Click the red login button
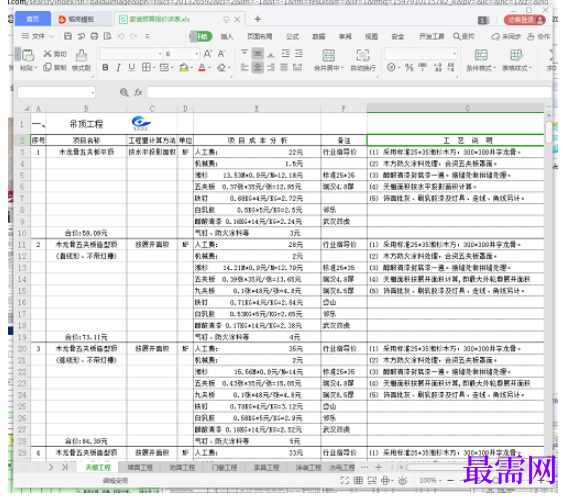The image size is (575, 501). tap(525, 20)
